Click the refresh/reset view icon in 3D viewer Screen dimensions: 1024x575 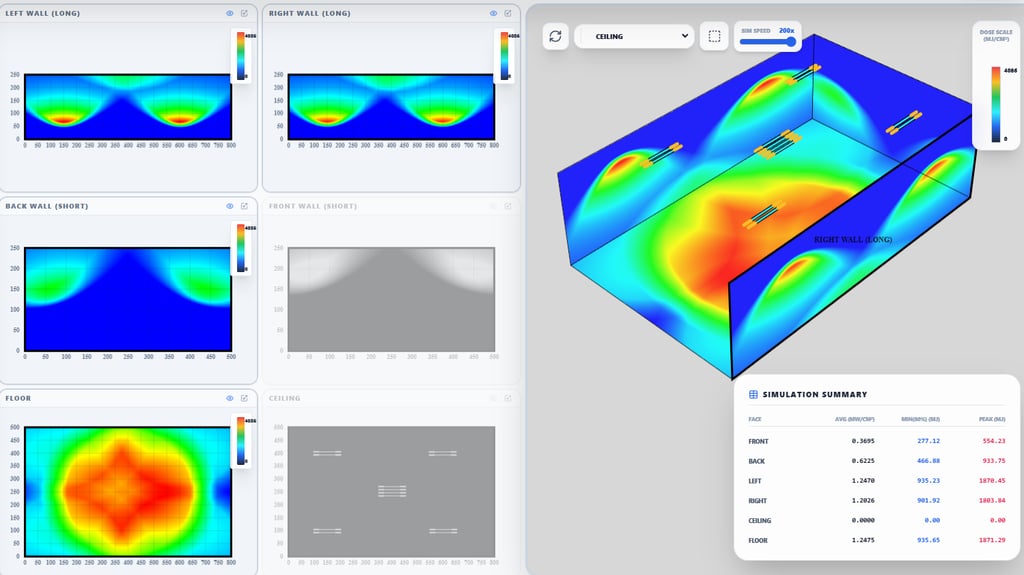pos(555,36)
